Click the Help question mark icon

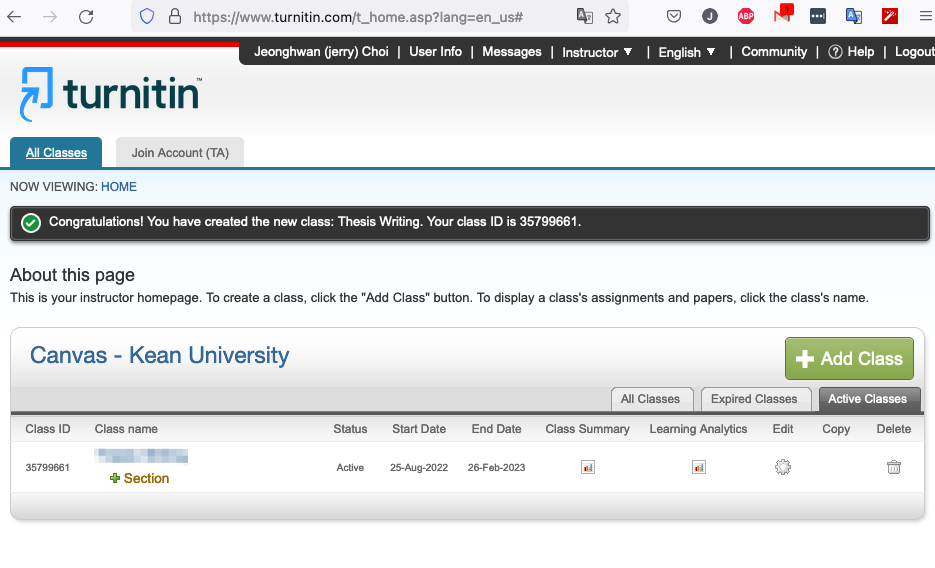[835, 52]
